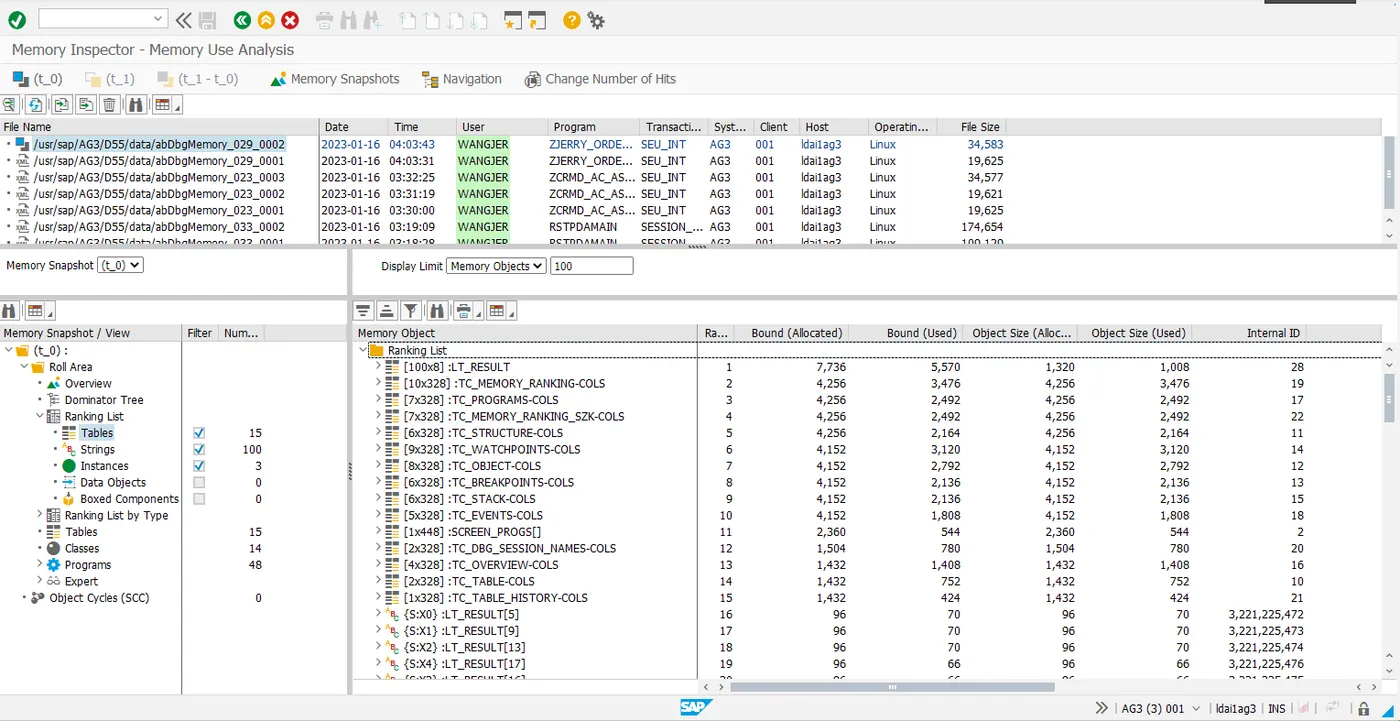Click the Generate Shortcut icon
Image resolution: width=1400 pixels, height=721 pixels.
pyautogui.click(x=537, y=20)
